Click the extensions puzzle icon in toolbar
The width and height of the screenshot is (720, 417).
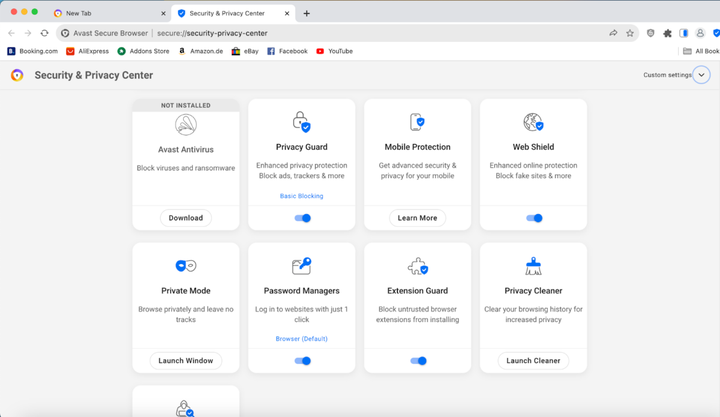(x=667, y=33)
